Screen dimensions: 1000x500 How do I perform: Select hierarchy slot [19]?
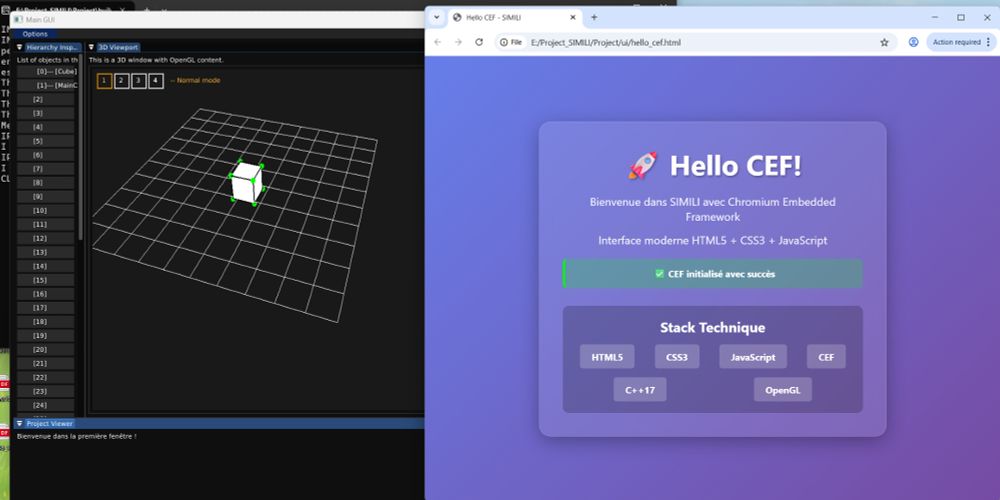pyautogui.click(x=45, y=335)
